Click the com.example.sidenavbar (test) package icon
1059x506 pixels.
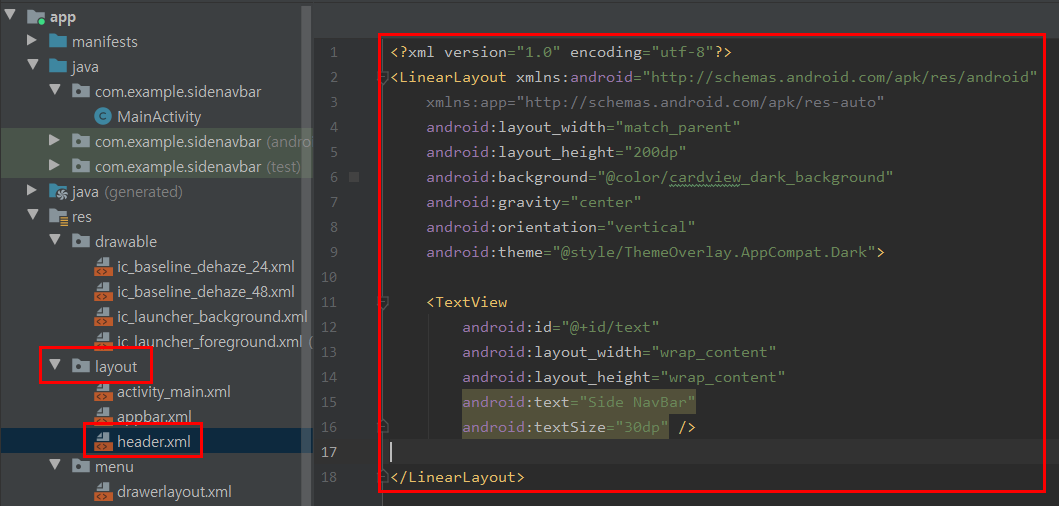click(x=81, y=166)
